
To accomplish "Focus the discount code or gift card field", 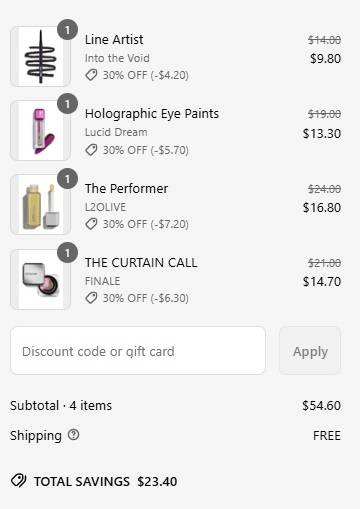I will point(138,351).
